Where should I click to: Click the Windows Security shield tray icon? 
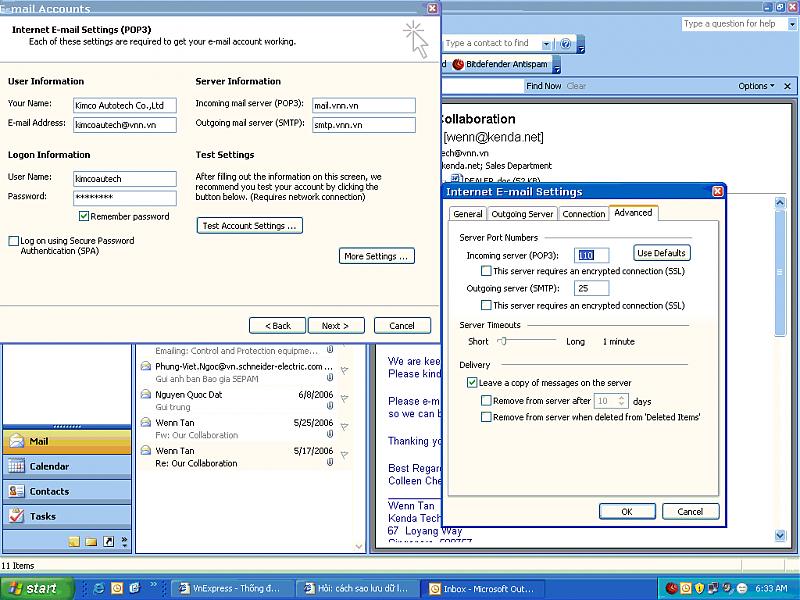[702, 589]
